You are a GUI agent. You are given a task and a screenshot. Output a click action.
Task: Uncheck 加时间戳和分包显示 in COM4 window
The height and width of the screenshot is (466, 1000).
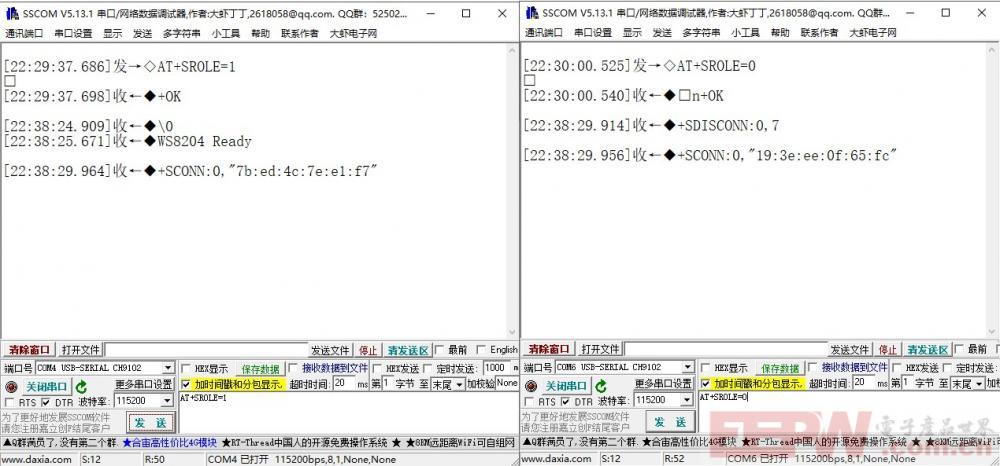click(x=186, y=384)
